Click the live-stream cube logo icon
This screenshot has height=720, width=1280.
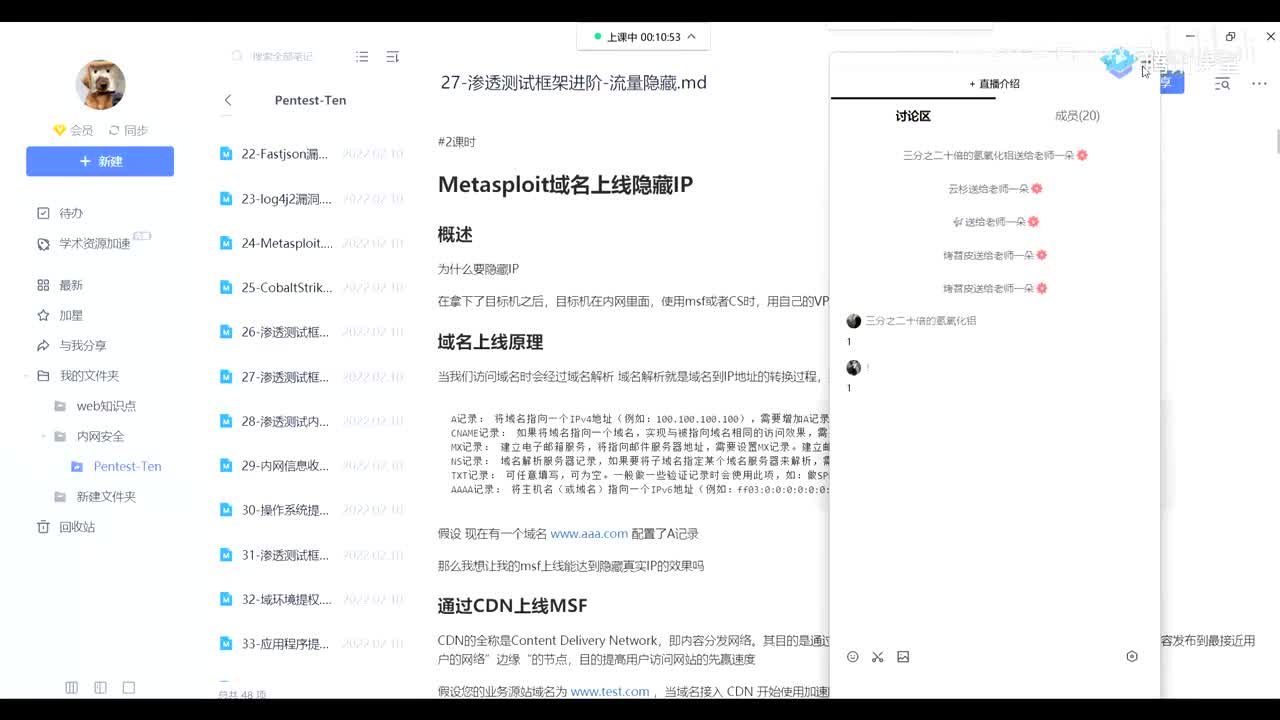click(x=1117, y=62)
